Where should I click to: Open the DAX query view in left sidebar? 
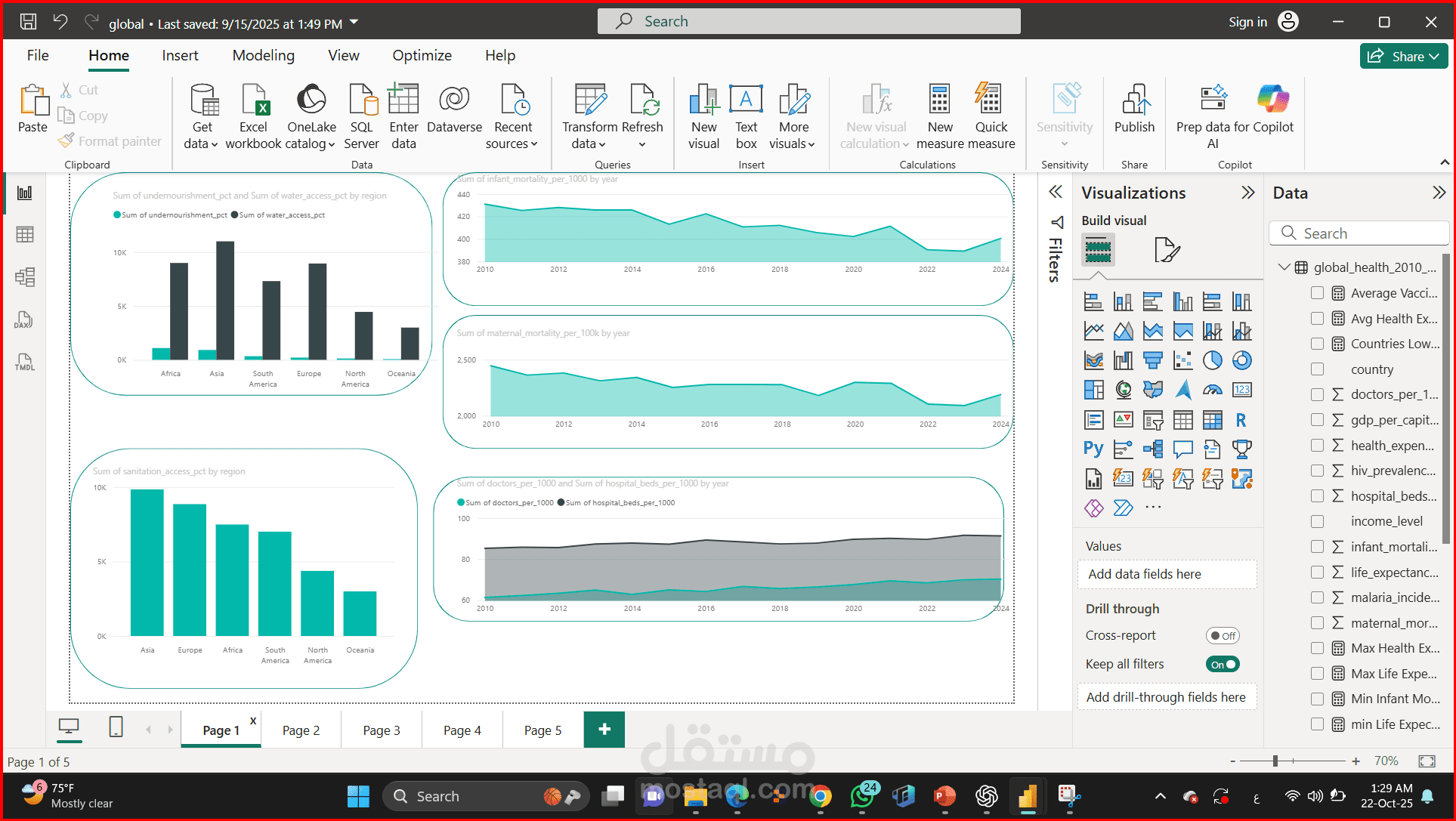click(x=24, y=319)
